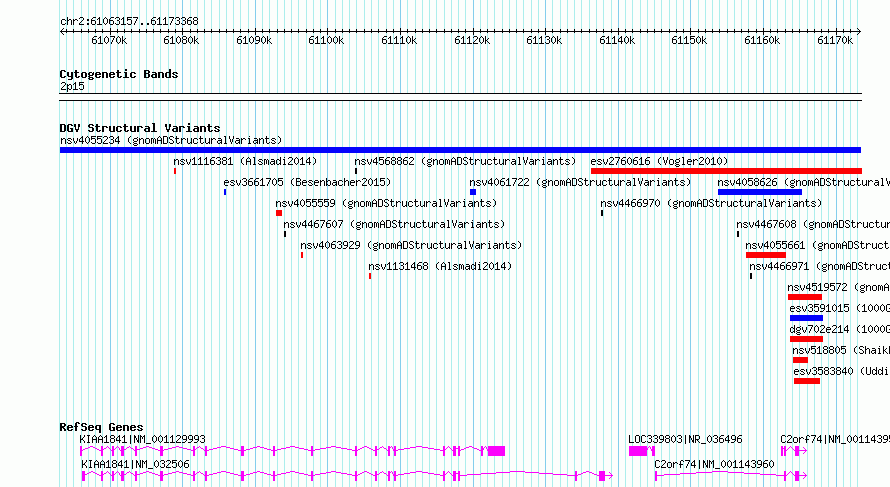Click the RefSeq Genes track title
Screen dimensions: 890x487
(102, 427)
